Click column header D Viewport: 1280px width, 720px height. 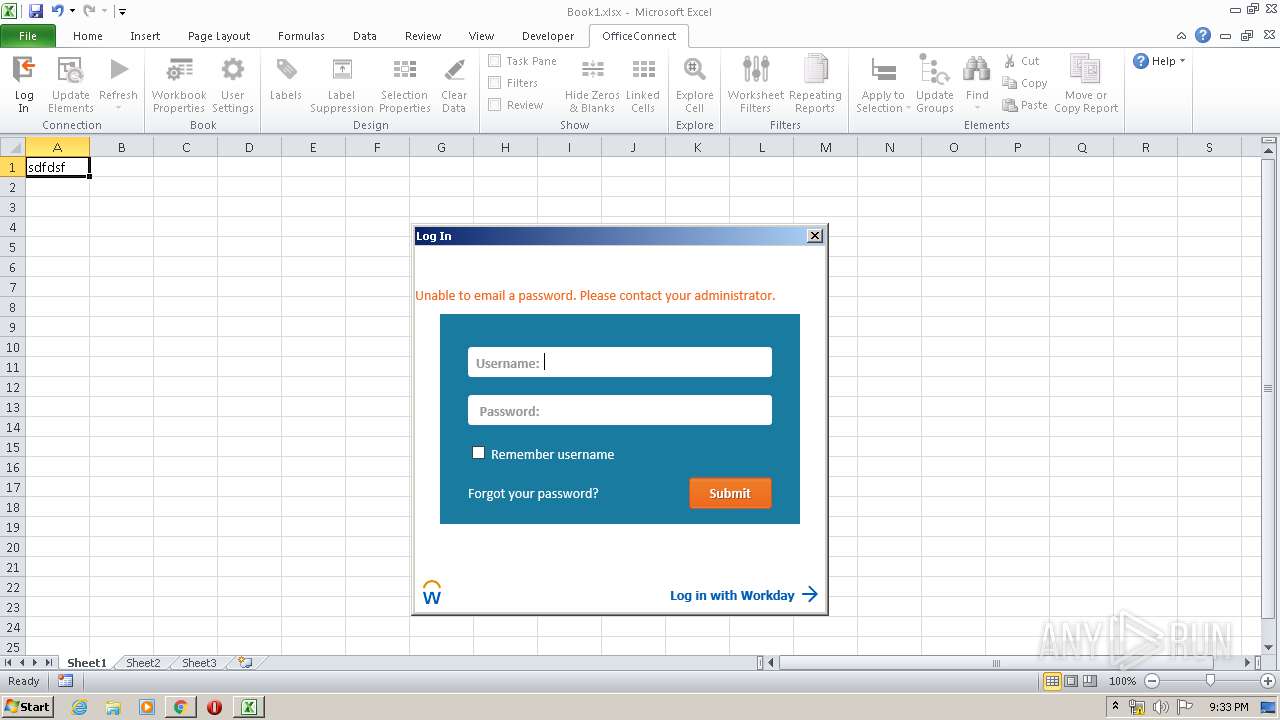click(249, 147)
